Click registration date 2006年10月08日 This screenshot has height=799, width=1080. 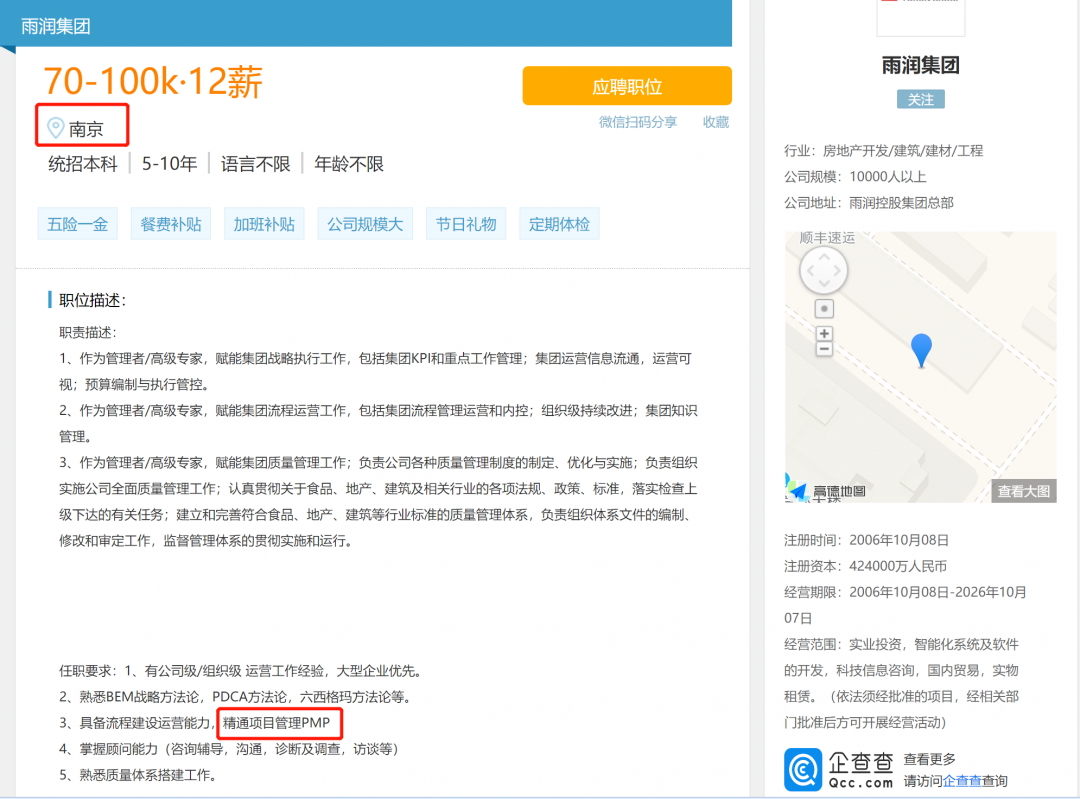tap(899, 540)
